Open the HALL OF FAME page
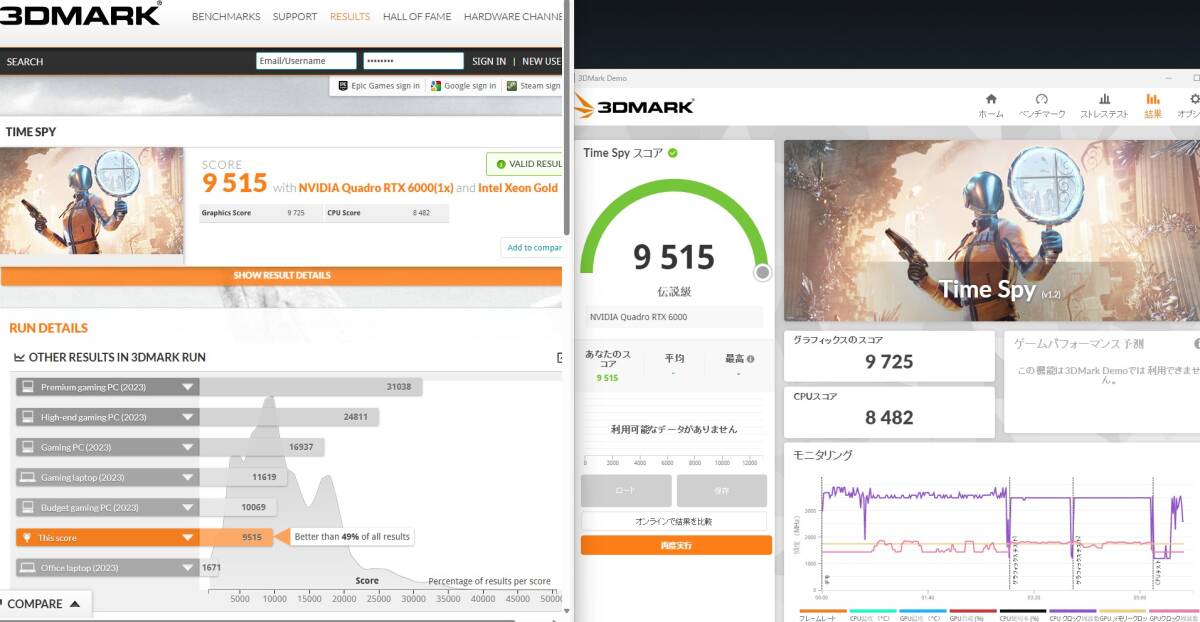 [x=417, y=17]
